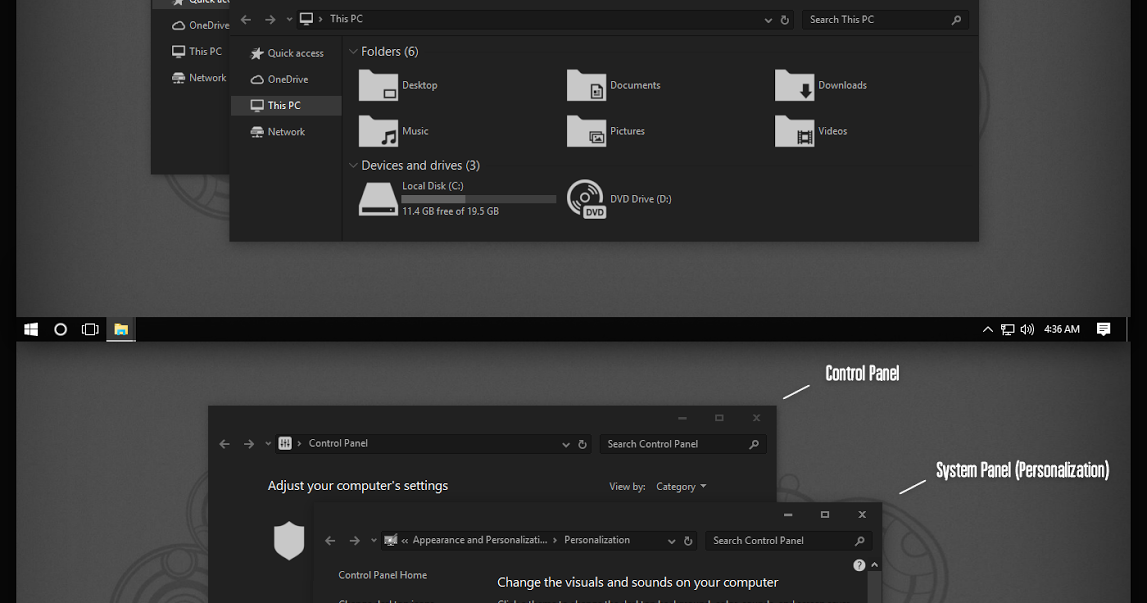Open the Control Panel address bar dropdown
Viewport: 1147px width, 603px height.
tap(566, 443)
